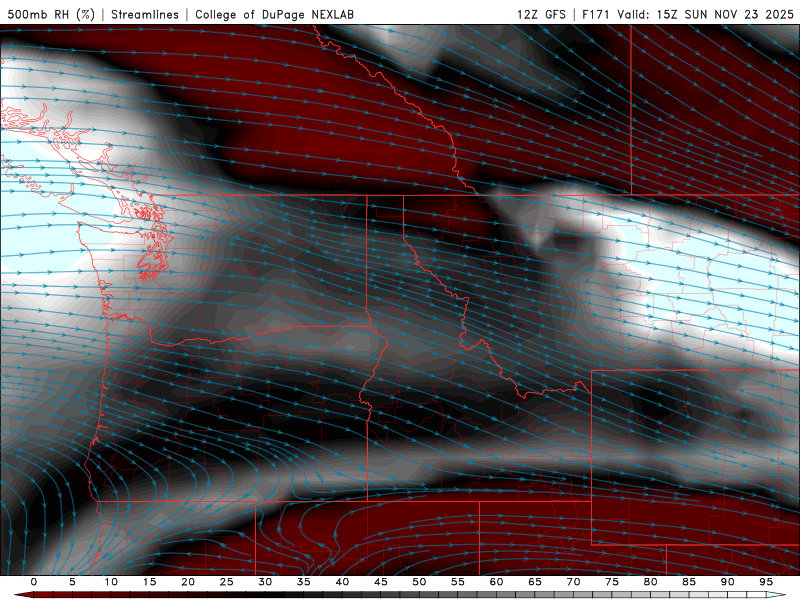Click the "65" color bar label

coord(535,582)
